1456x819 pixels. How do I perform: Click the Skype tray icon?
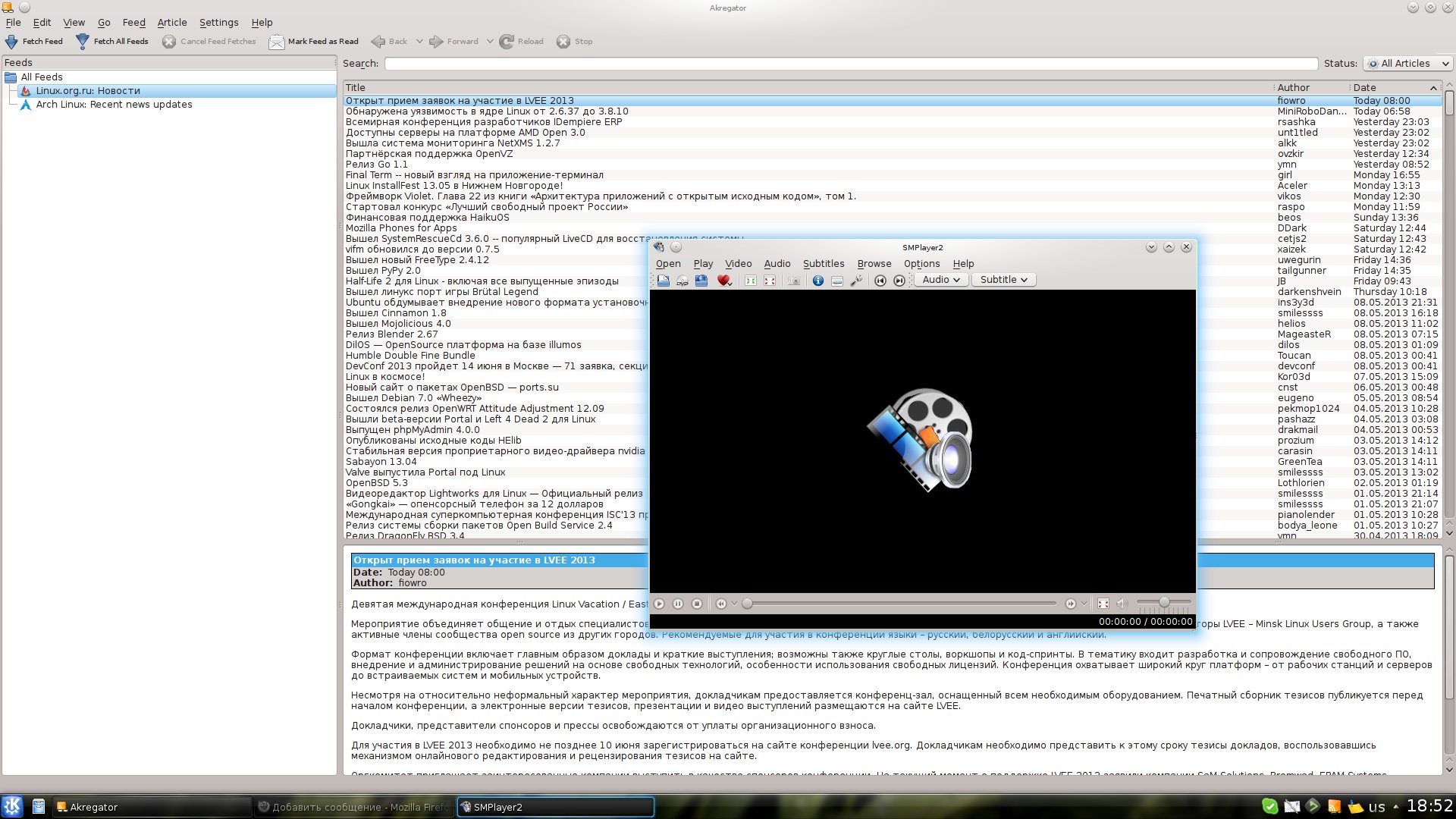click(1269, 806)
